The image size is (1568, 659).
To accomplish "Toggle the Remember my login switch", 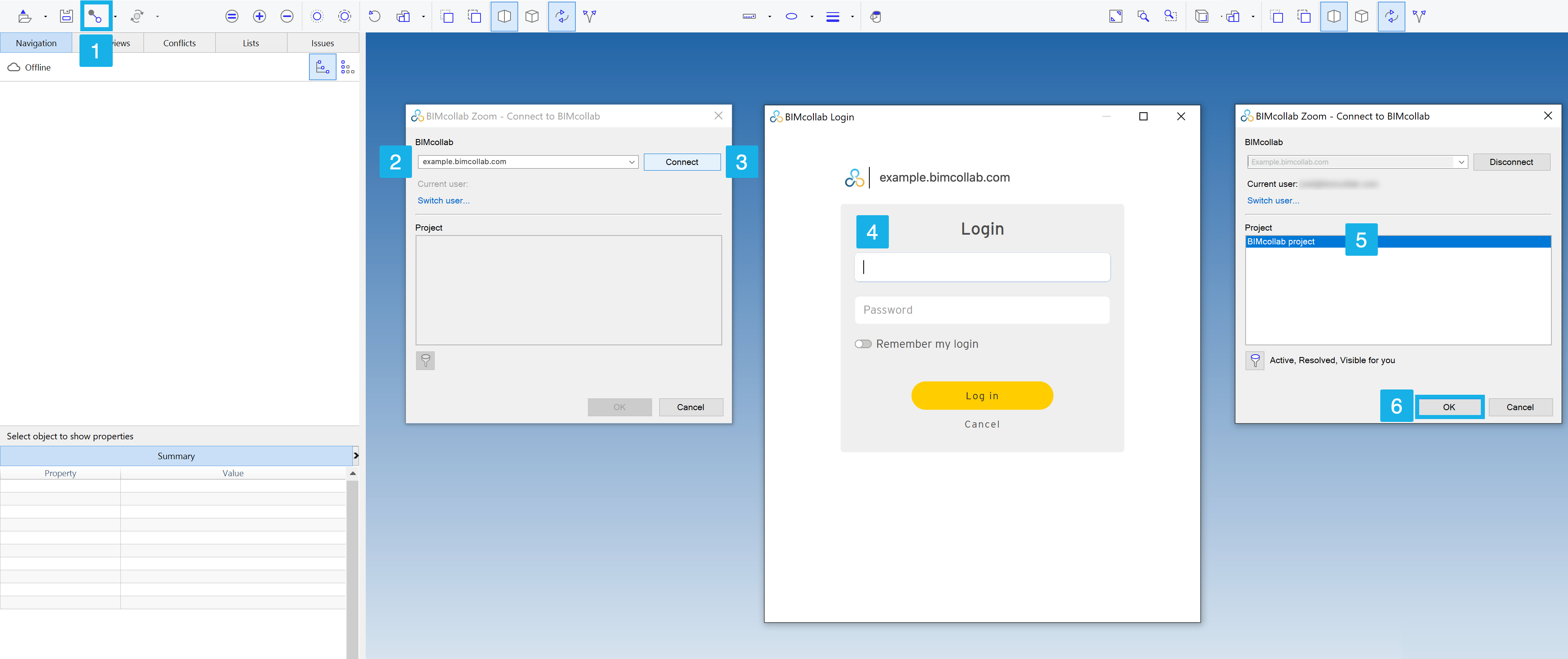I will (863, 344).
